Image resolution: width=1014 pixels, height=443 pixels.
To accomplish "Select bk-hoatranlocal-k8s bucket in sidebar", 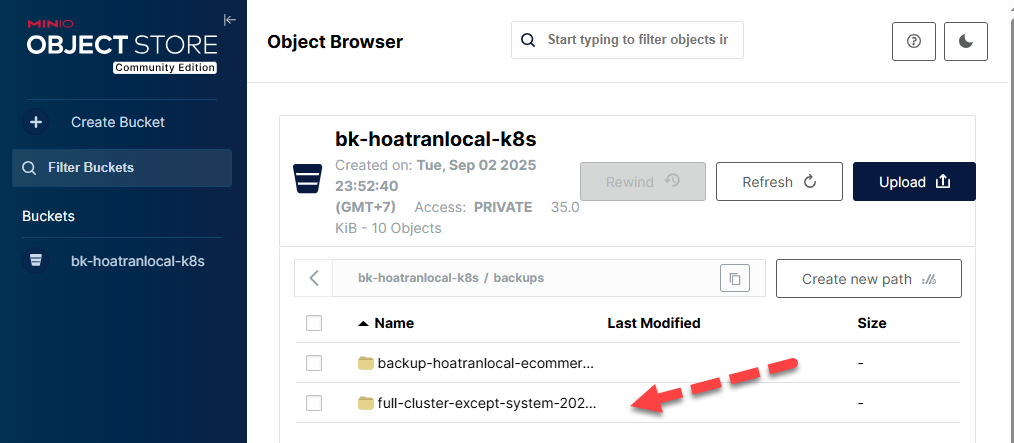I will 137,261.
